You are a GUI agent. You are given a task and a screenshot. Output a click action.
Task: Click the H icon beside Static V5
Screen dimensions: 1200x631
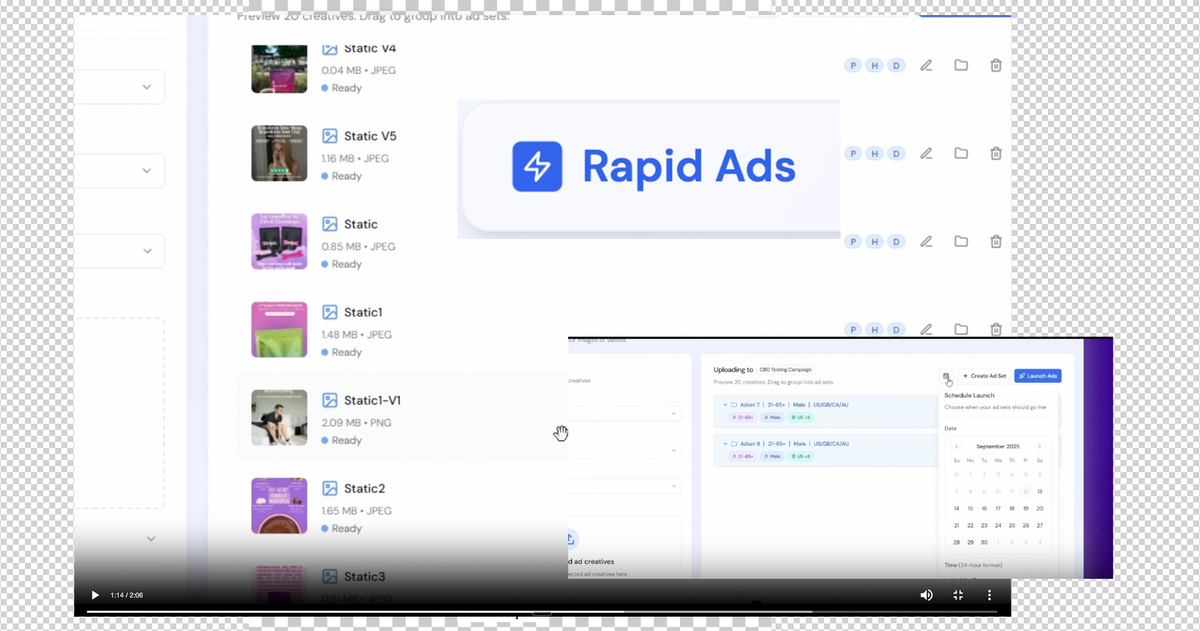point(874,153)
